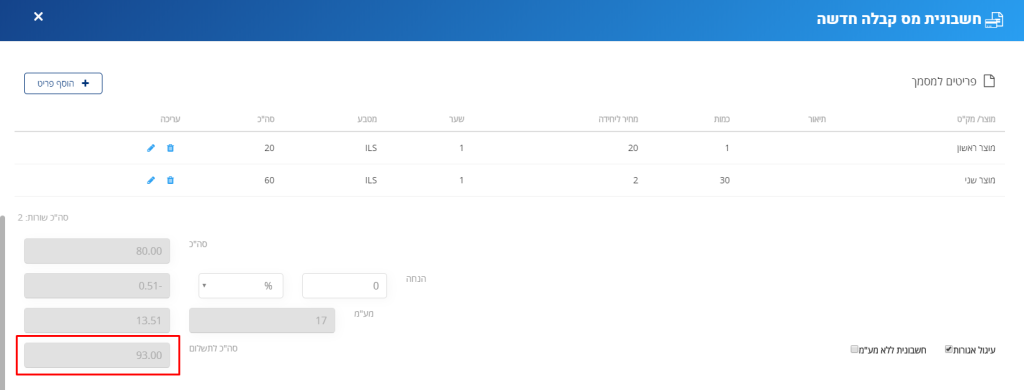Click the הנחה discount input field
Viewport: 1024px width, 390px height.
click(x=344, y=285)
